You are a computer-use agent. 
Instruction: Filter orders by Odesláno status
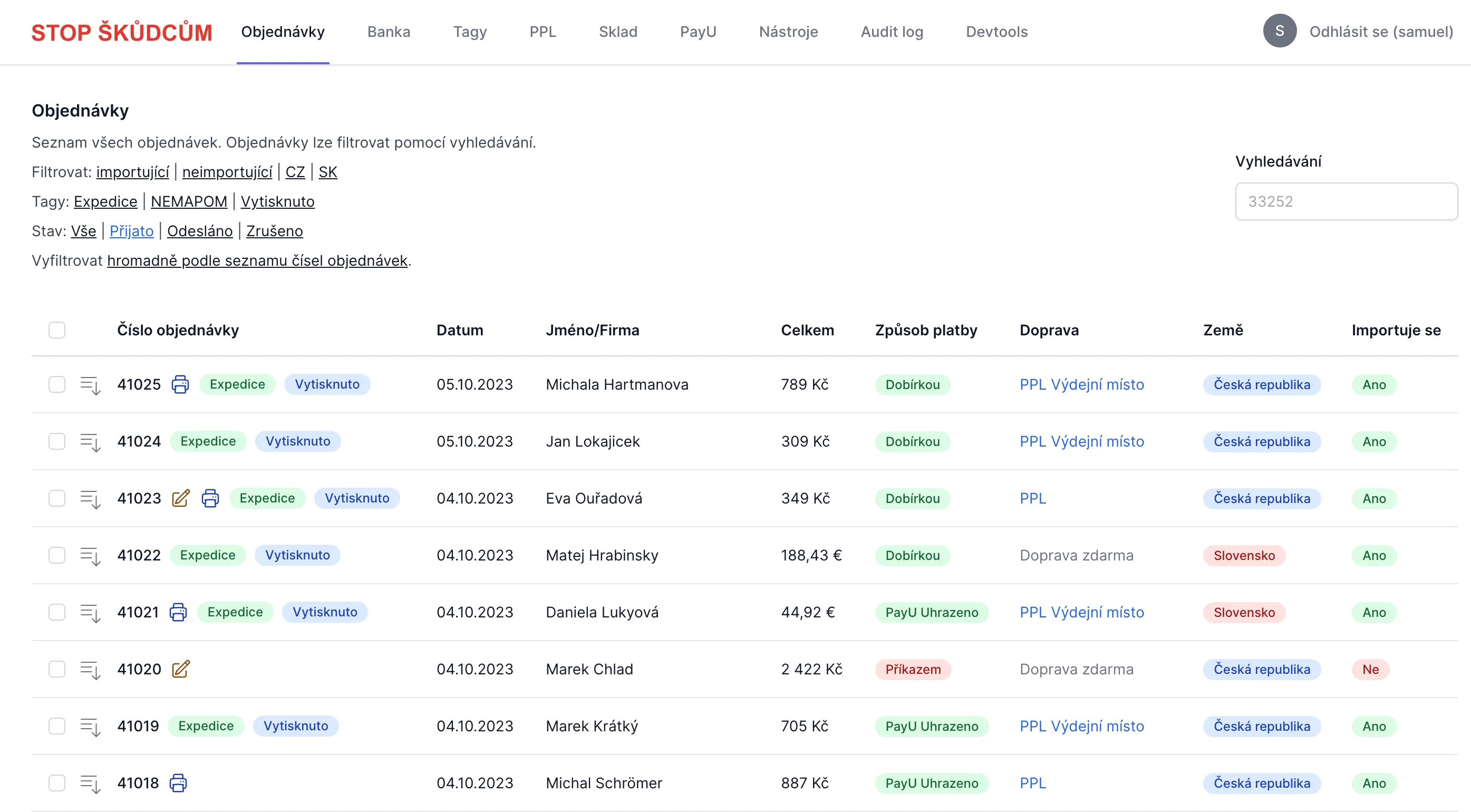tap(200, 231)
